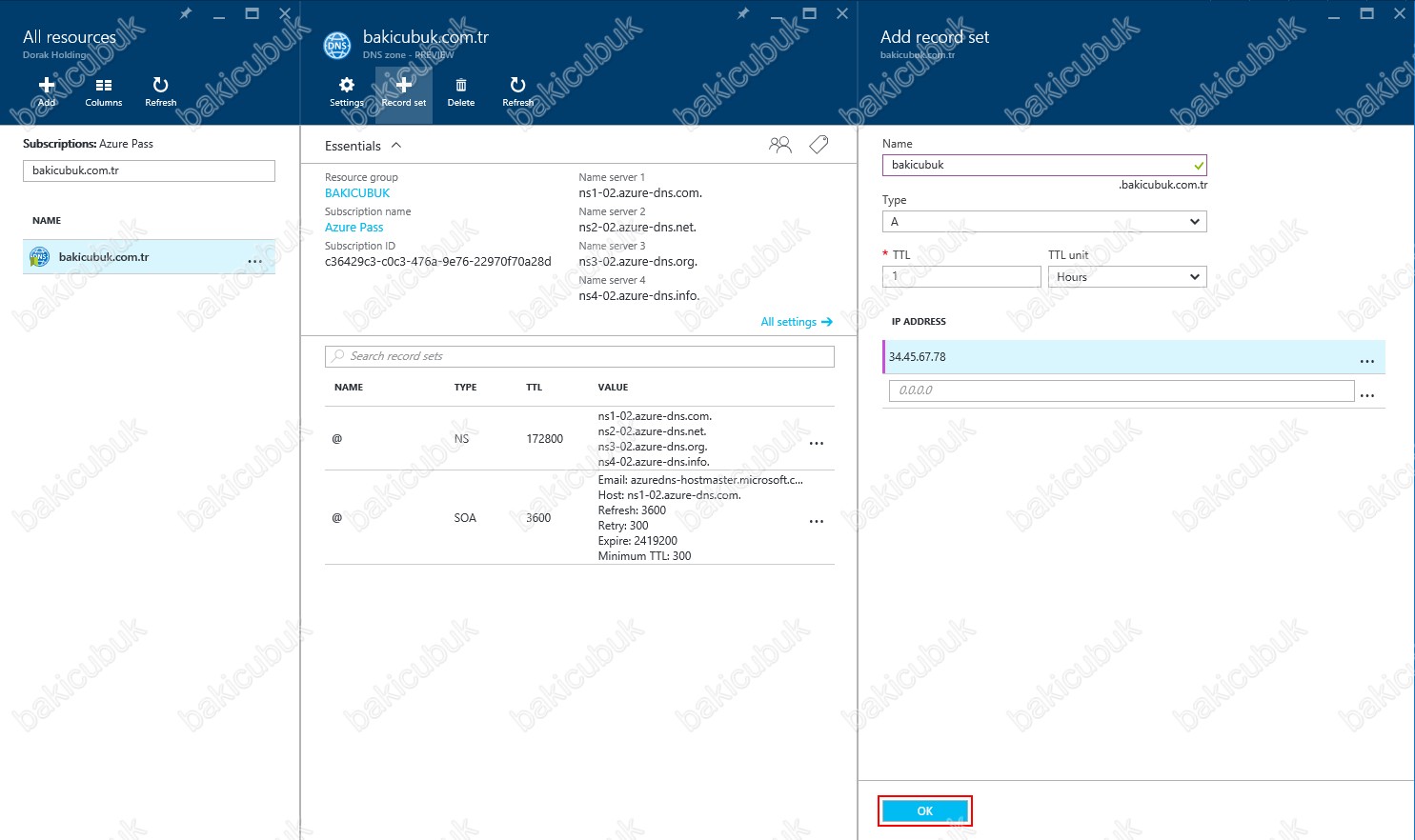This screenshot has height=840, width=1415.
Task: Select the NS record row type cell
Action: click(461, 438)
